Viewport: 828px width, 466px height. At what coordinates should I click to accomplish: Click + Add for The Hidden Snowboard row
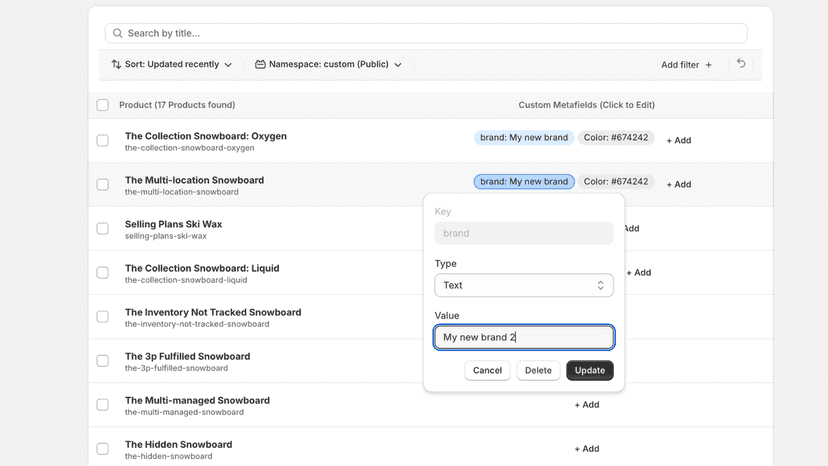click(587, 449)
